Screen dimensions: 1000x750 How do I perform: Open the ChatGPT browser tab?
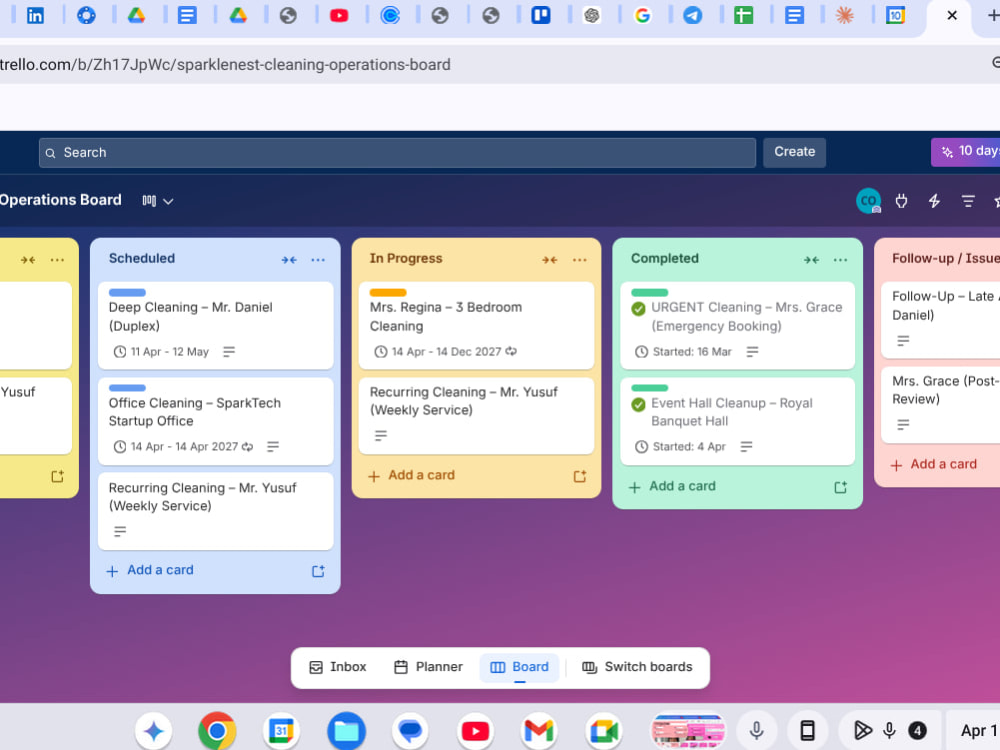(591, 15)
